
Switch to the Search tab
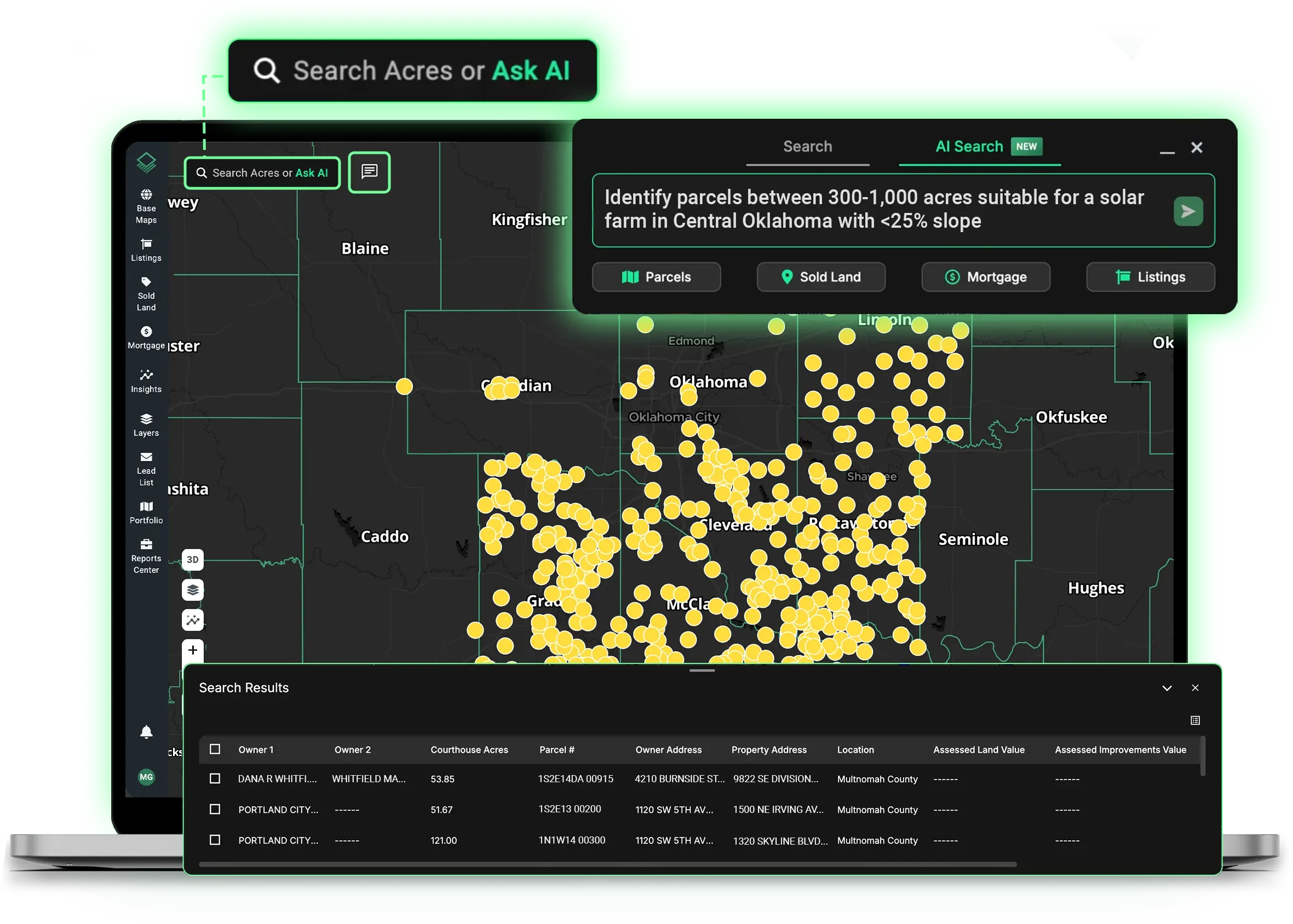coord(808,147)
